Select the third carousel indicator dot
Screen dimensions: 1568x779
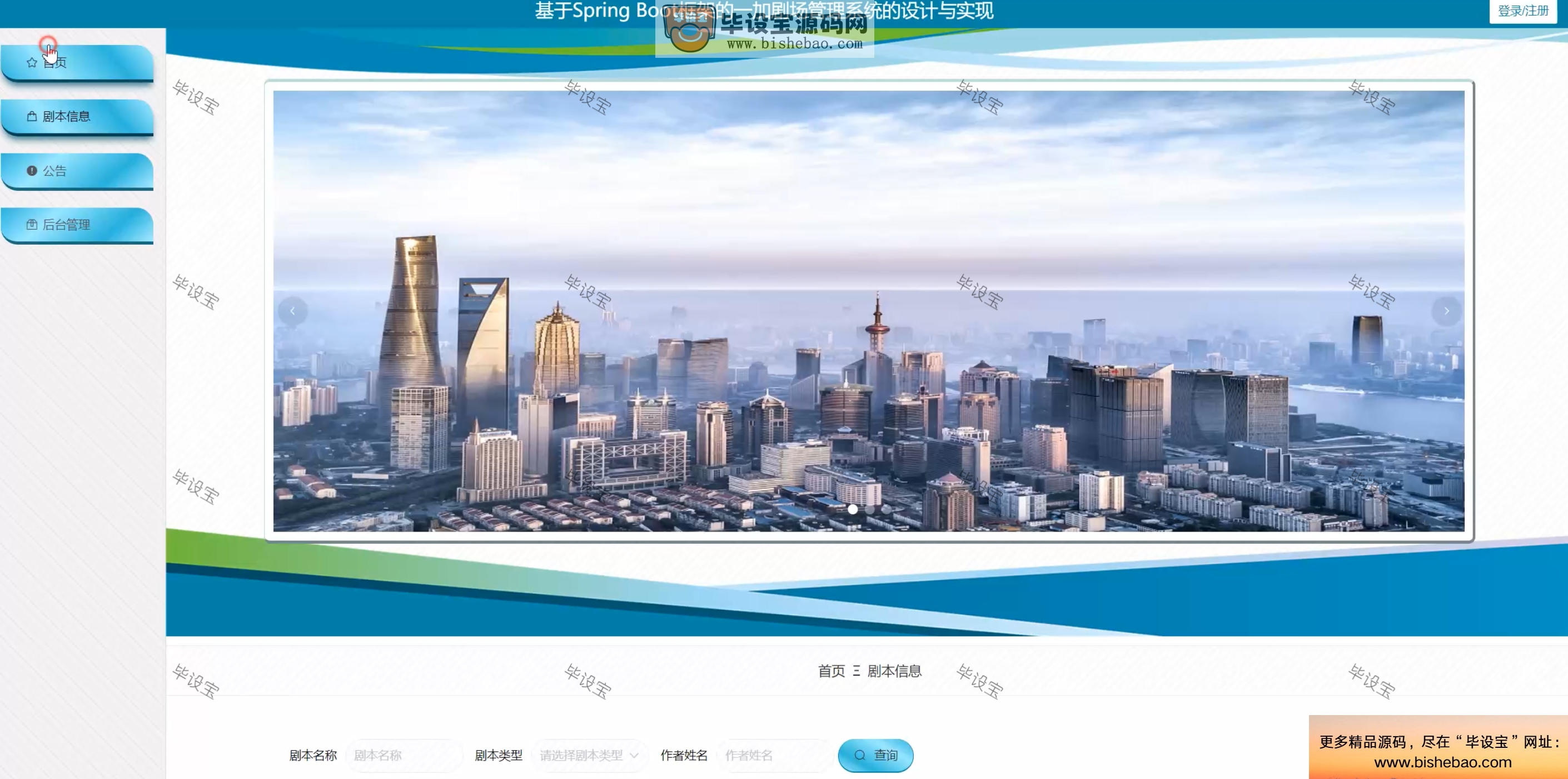886,509
